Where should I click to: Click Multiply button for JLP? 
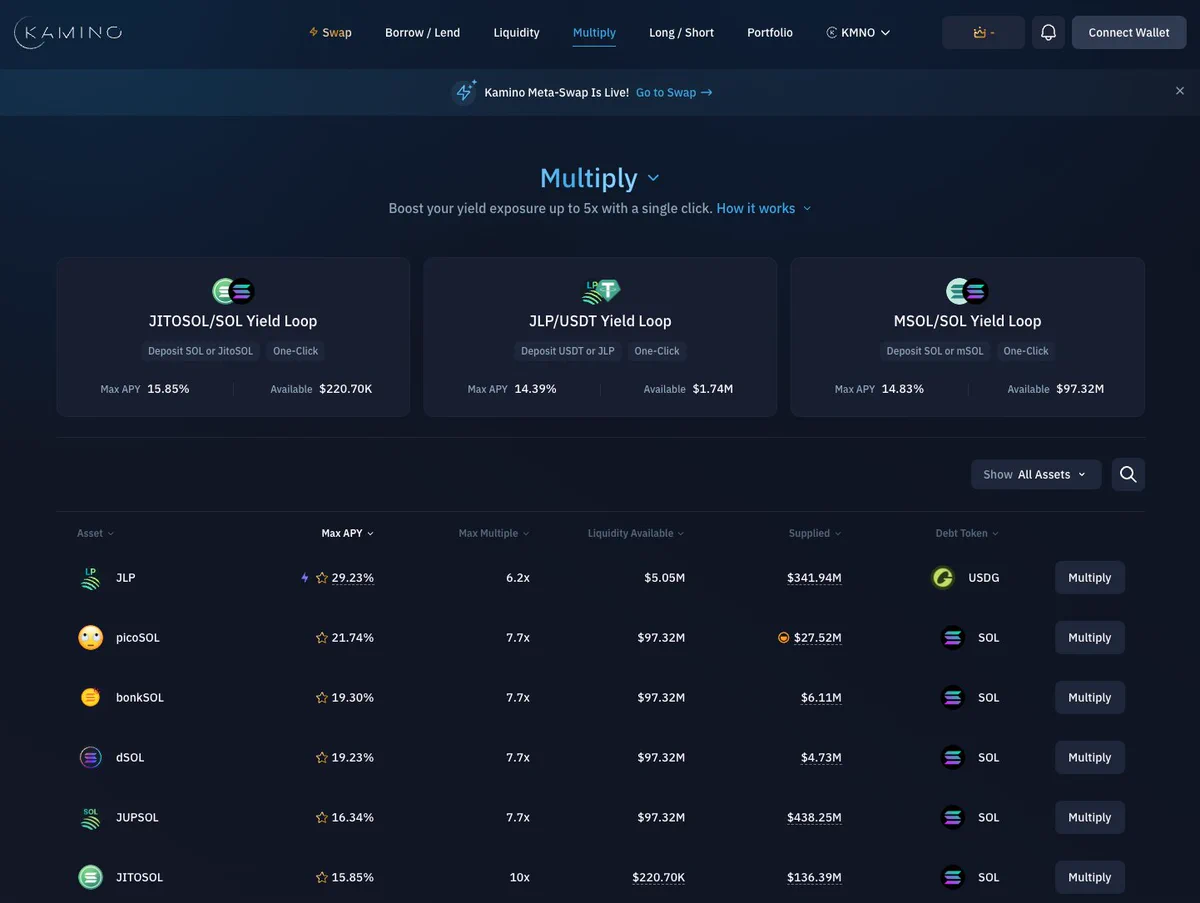click(x=1090, y=578)
